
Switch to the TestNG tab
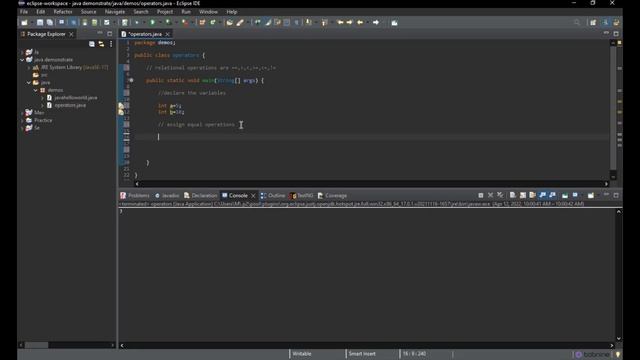tap(301, 196)
